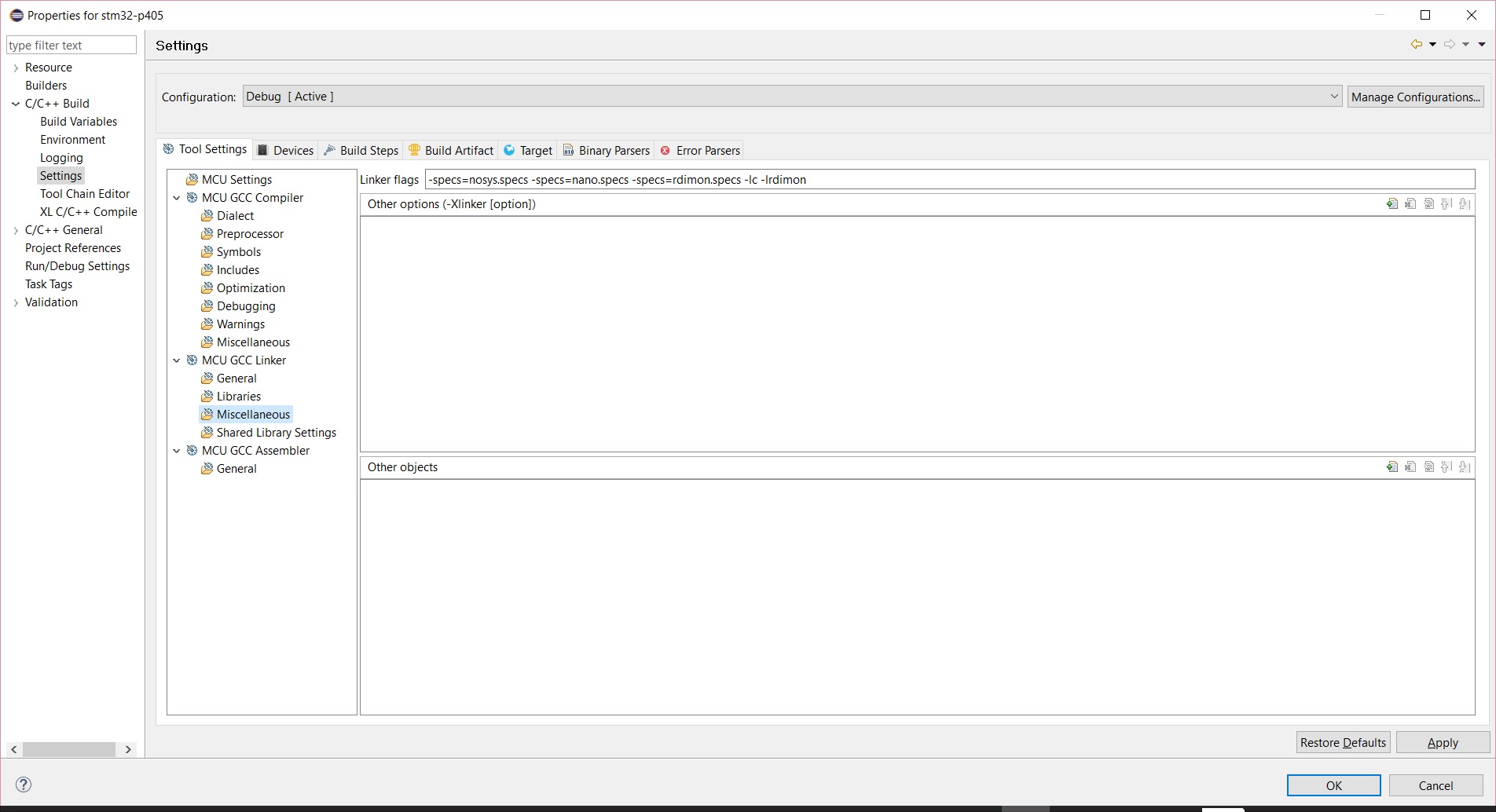Click Add icon in Other objects header
Screen dimensions: 1496x812
point(1392,467)
